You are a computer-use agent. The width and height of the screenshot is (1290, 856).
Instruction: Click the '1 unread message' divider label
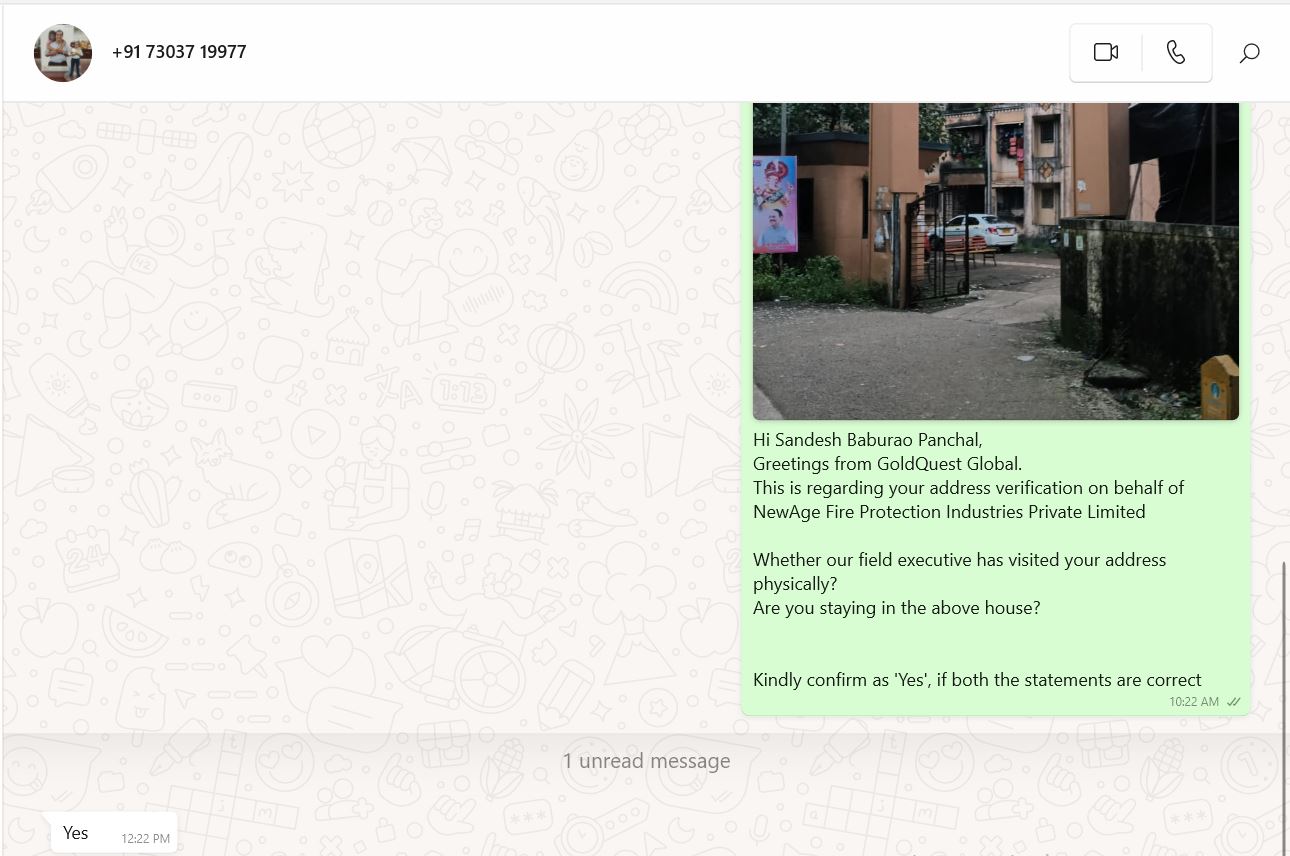click(646, 761)
